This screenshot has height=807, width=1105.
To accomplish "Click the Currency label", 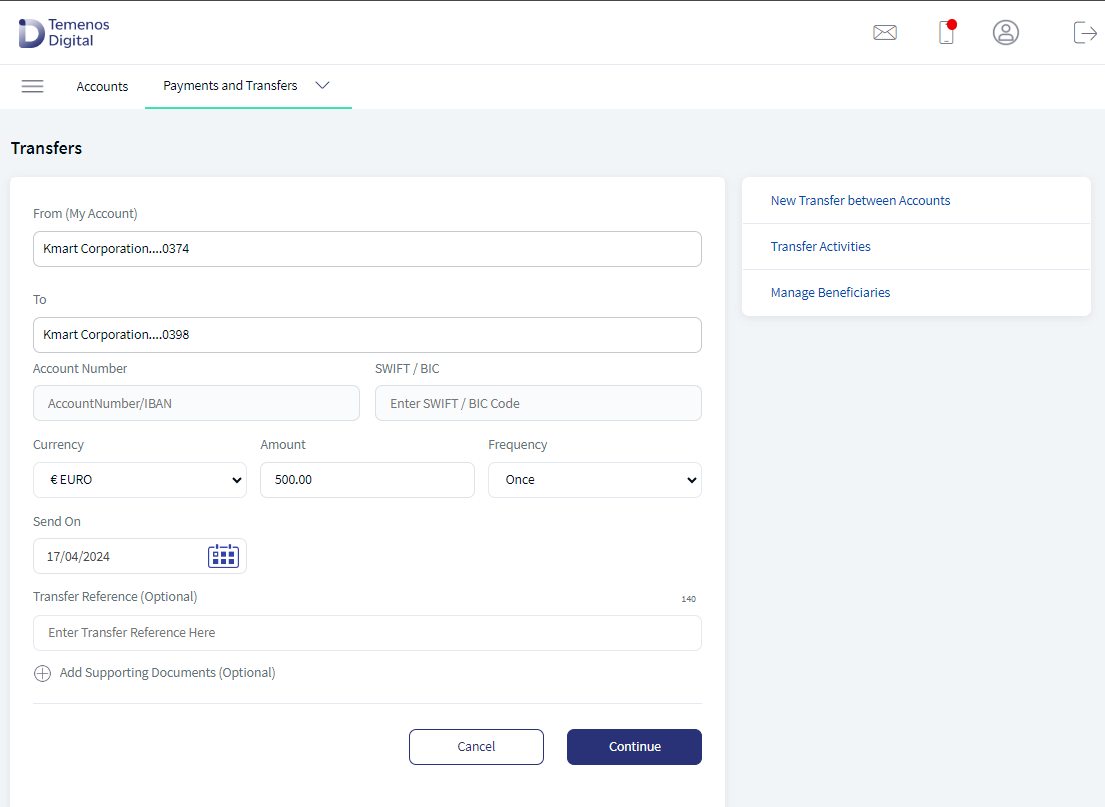I will pyautogui.click(x=58, y=445).
